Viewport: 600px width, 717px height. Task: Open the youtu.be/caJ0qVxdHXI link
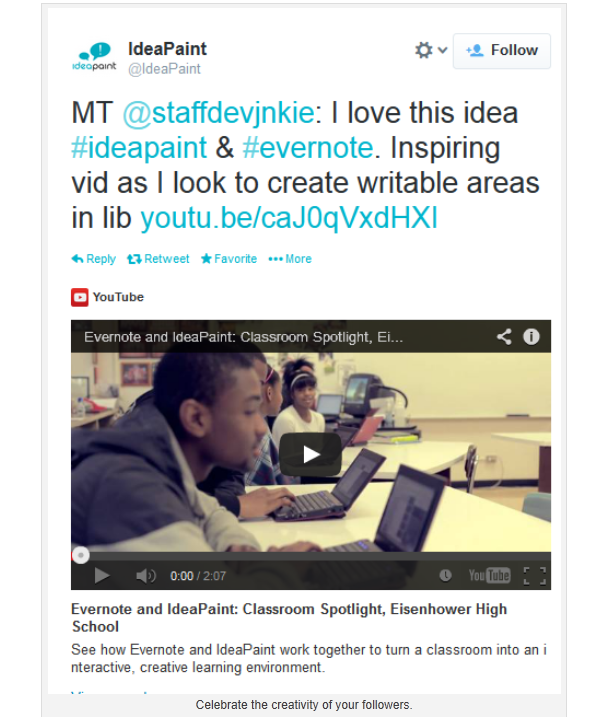pos(289,218)
